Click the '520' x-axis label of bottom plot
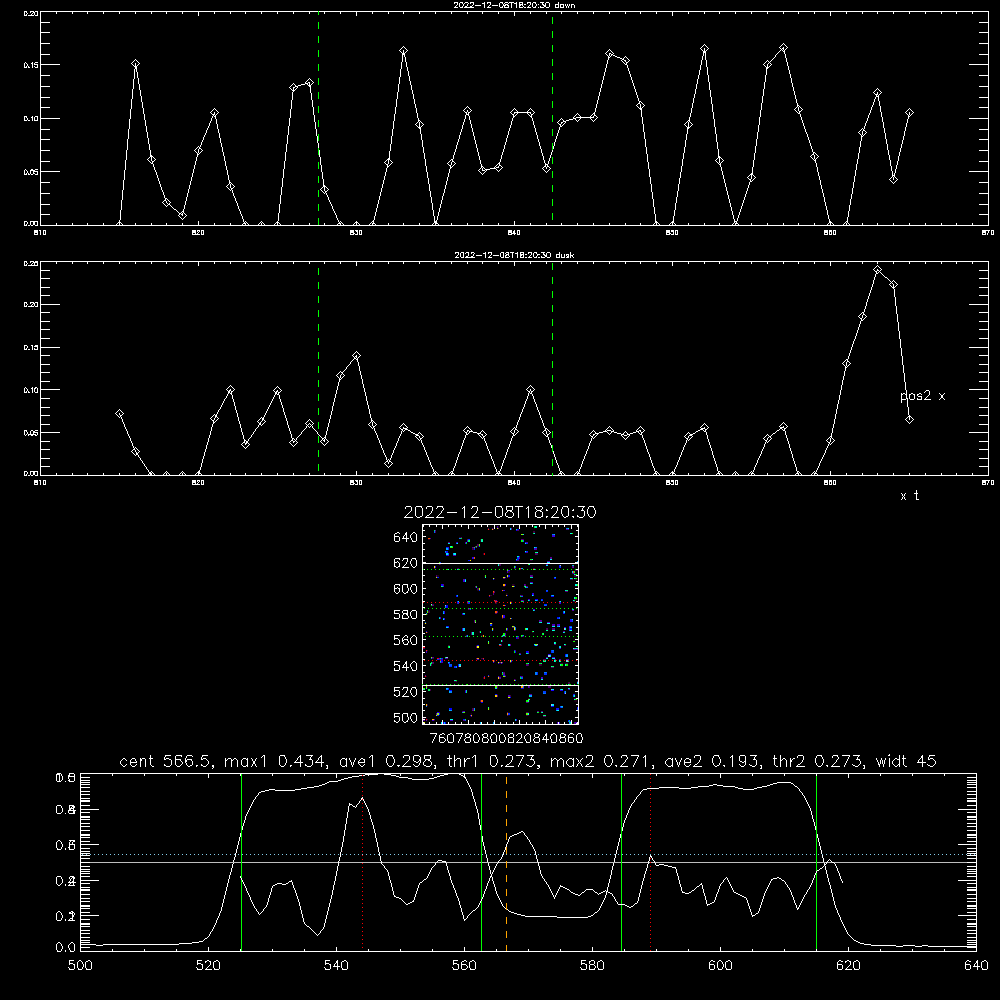The image size is (1000, 1000). (208, 966)
